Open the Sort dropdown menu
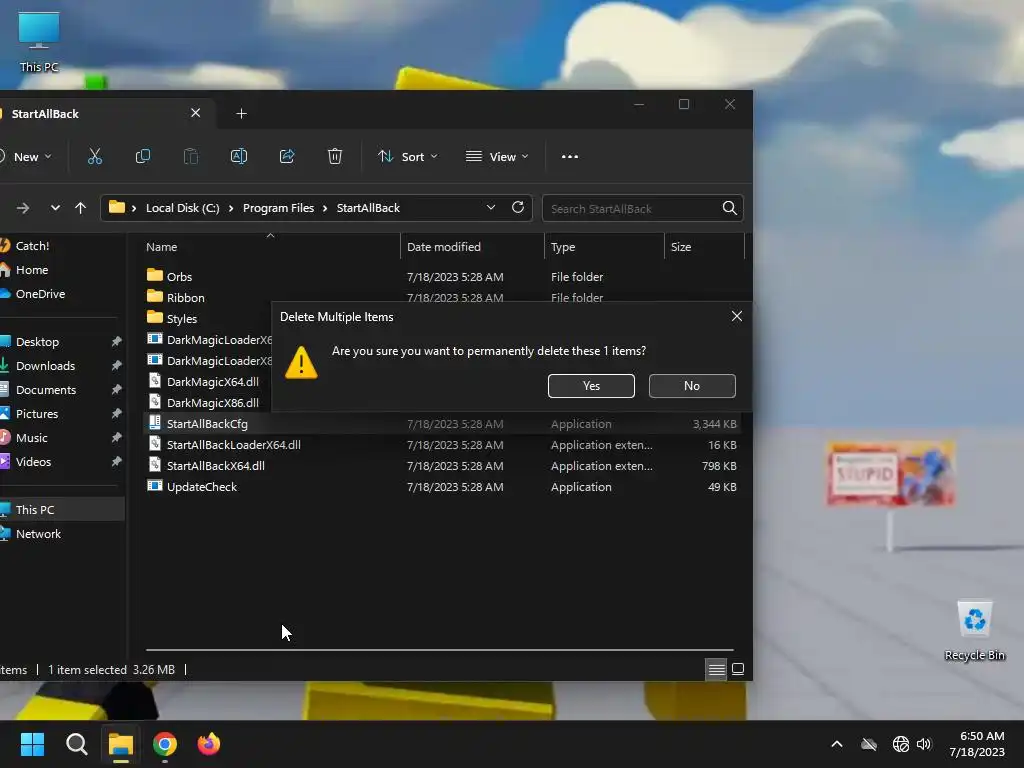Image resolution: width=1024 pixels, height=768 pixels. pos(408,157)
